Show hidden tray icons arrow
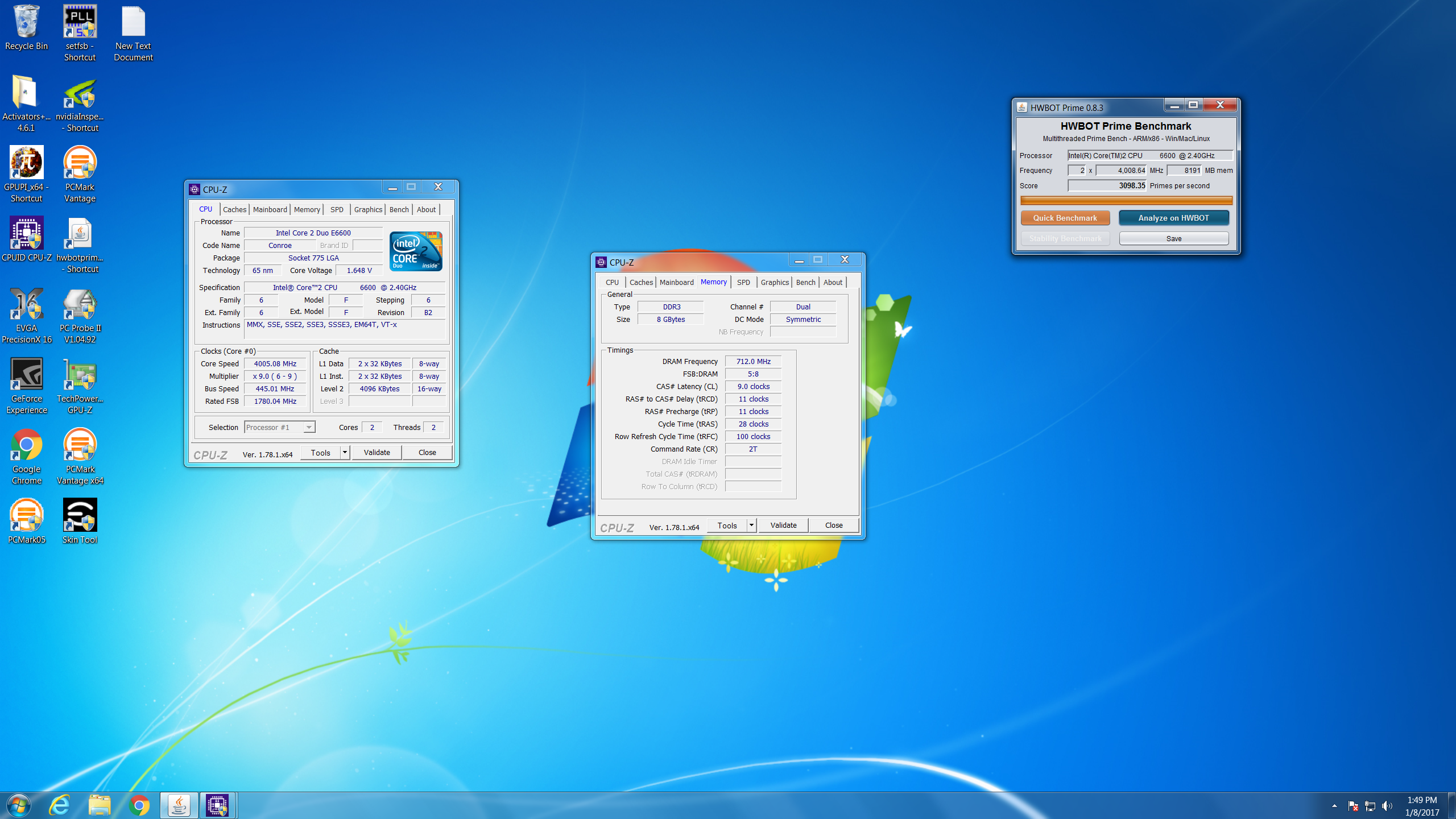The image size is (1456, 819). pyautogui.click(x=1334, y=806)
